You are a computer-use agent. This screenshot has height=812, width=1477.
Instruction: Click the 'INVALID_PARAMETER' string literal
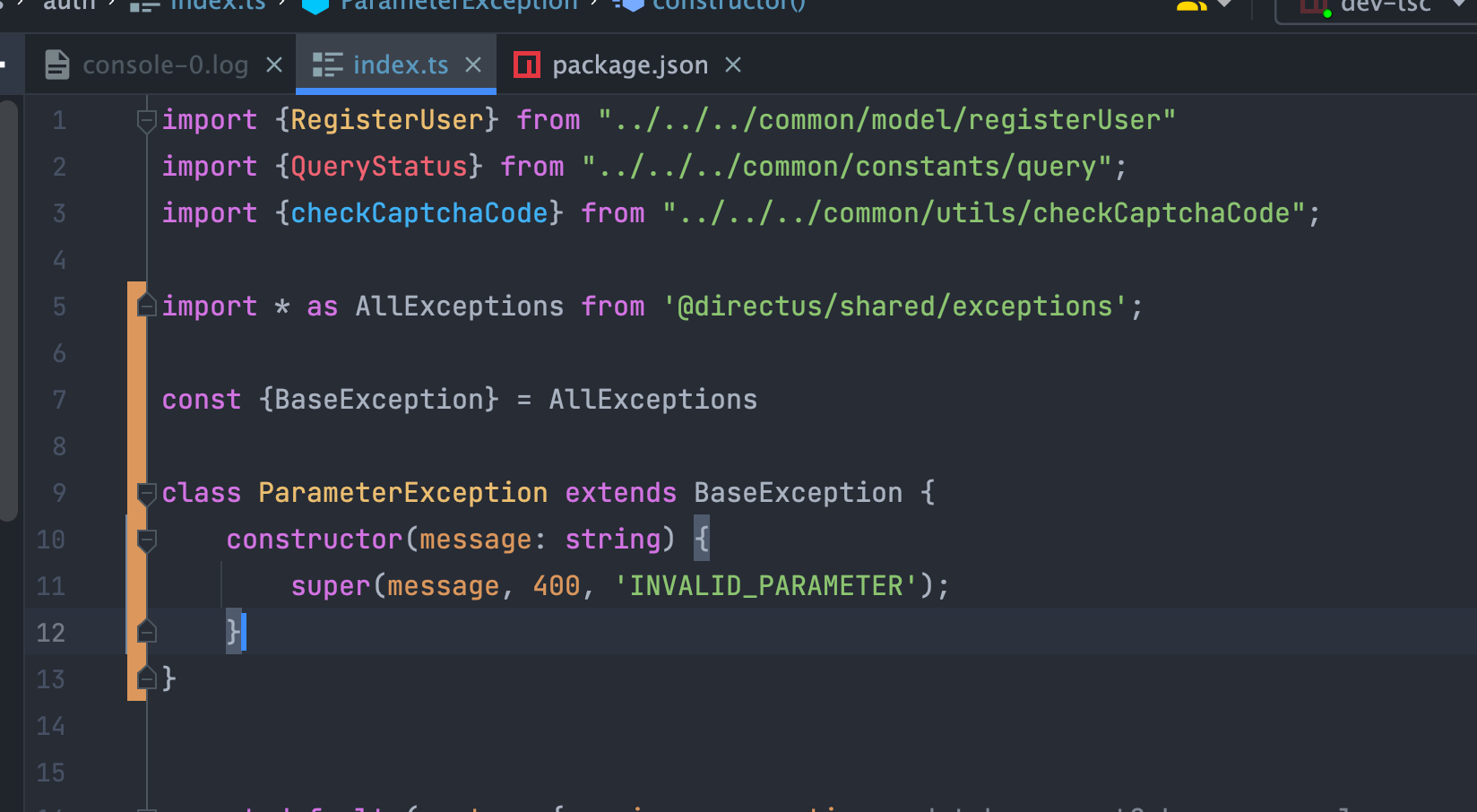[x=765, y=586]
